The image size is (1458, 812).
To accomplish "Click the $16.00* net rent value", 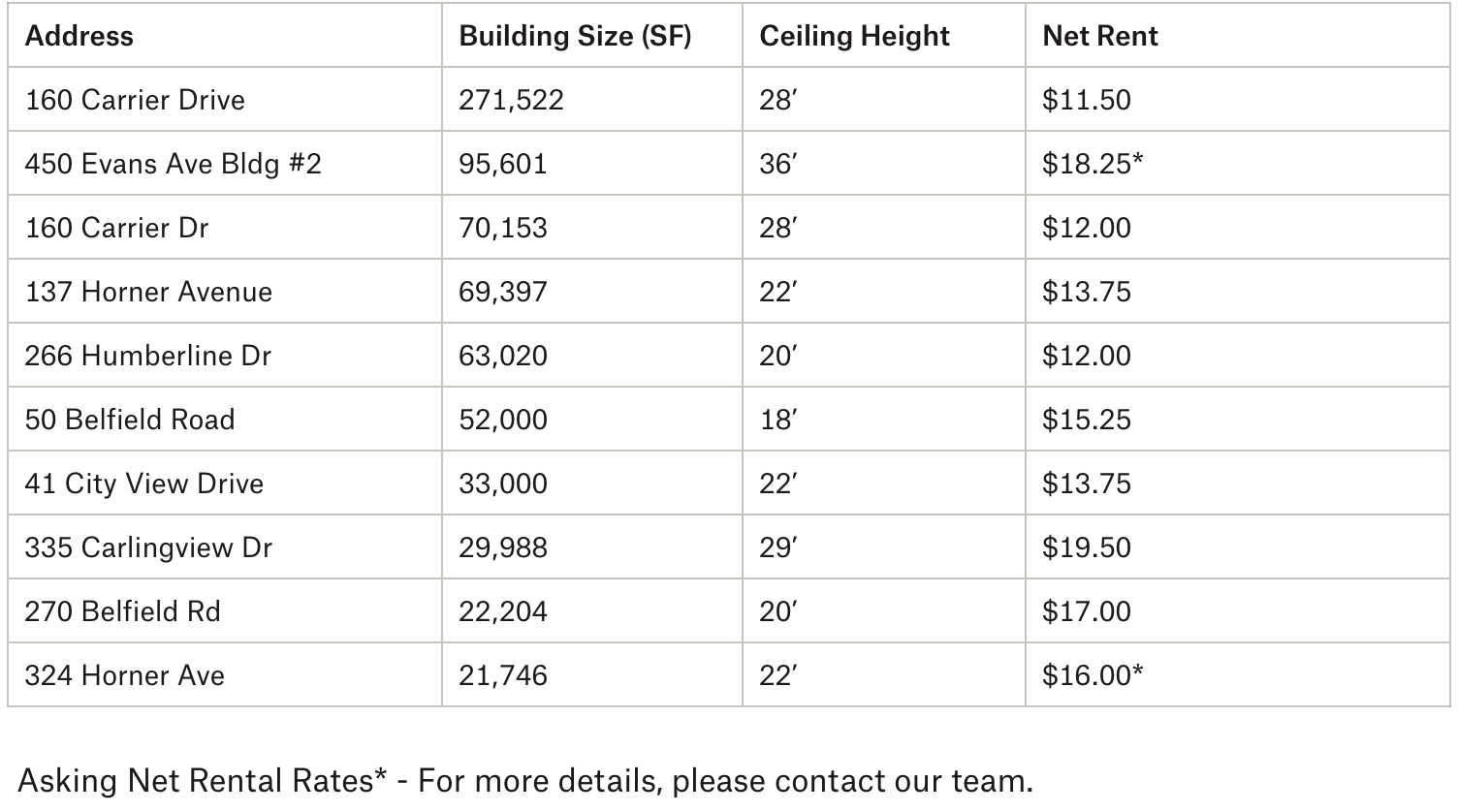I will 1093,675.
